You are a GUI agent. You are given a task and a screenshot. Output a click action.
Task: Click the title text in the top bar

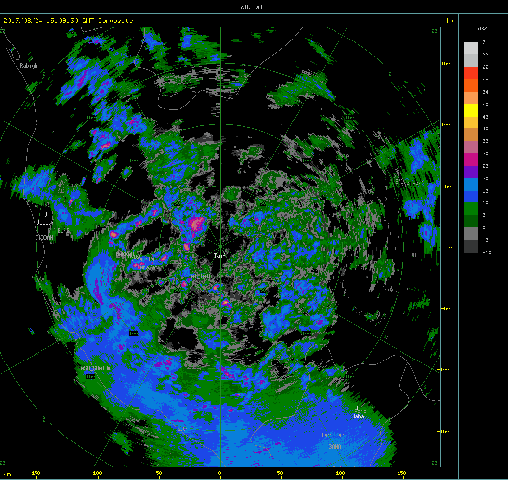(x=252, y=7)
